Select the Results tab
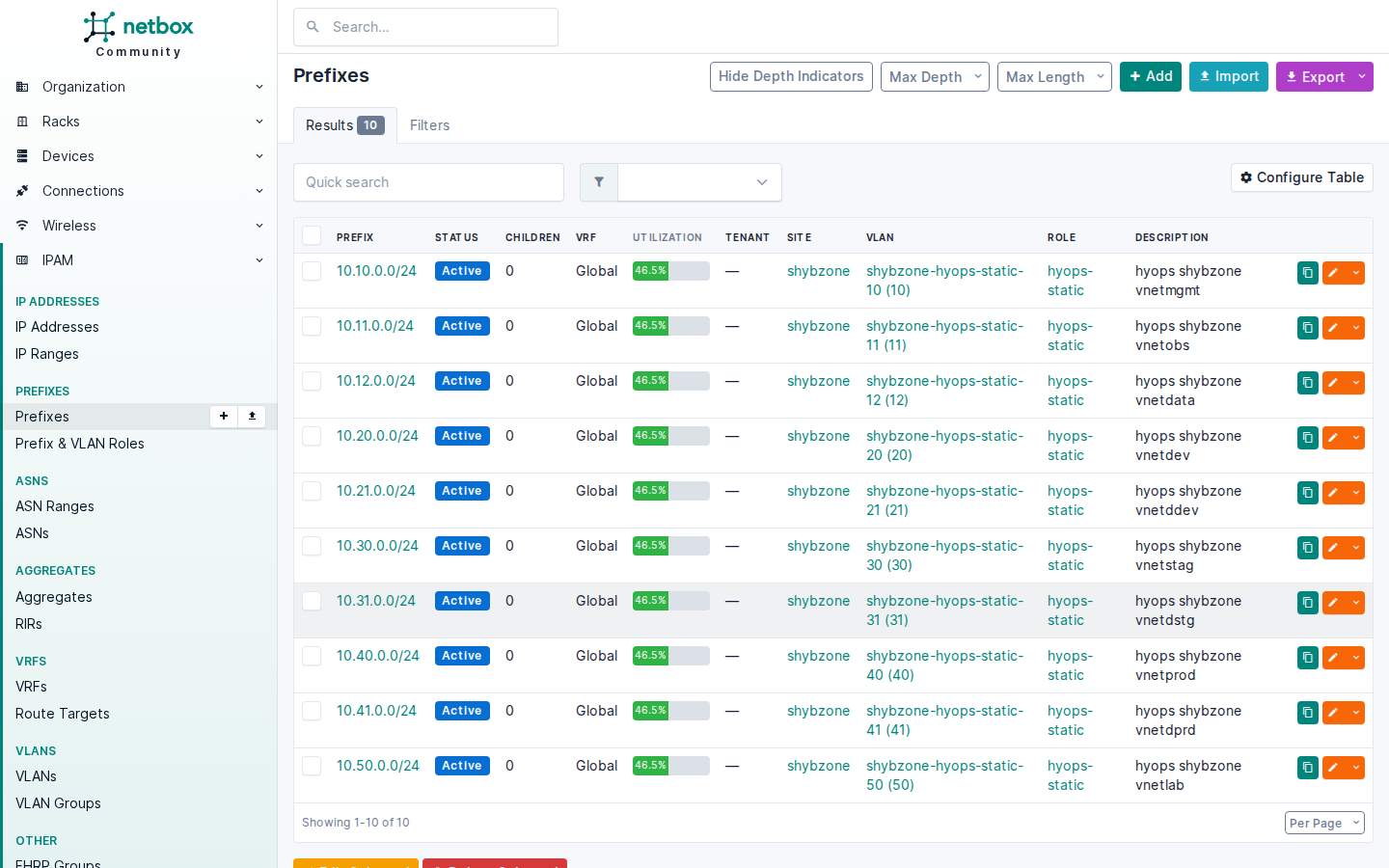Image resolution: width=1389 pixels, height=868 pixels. tap(344, 125)
